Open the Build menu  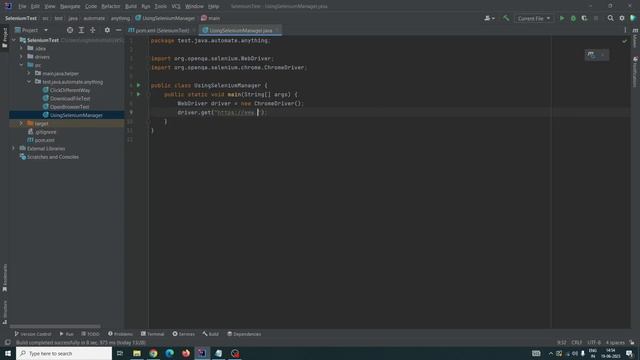[x=131, y=6]
